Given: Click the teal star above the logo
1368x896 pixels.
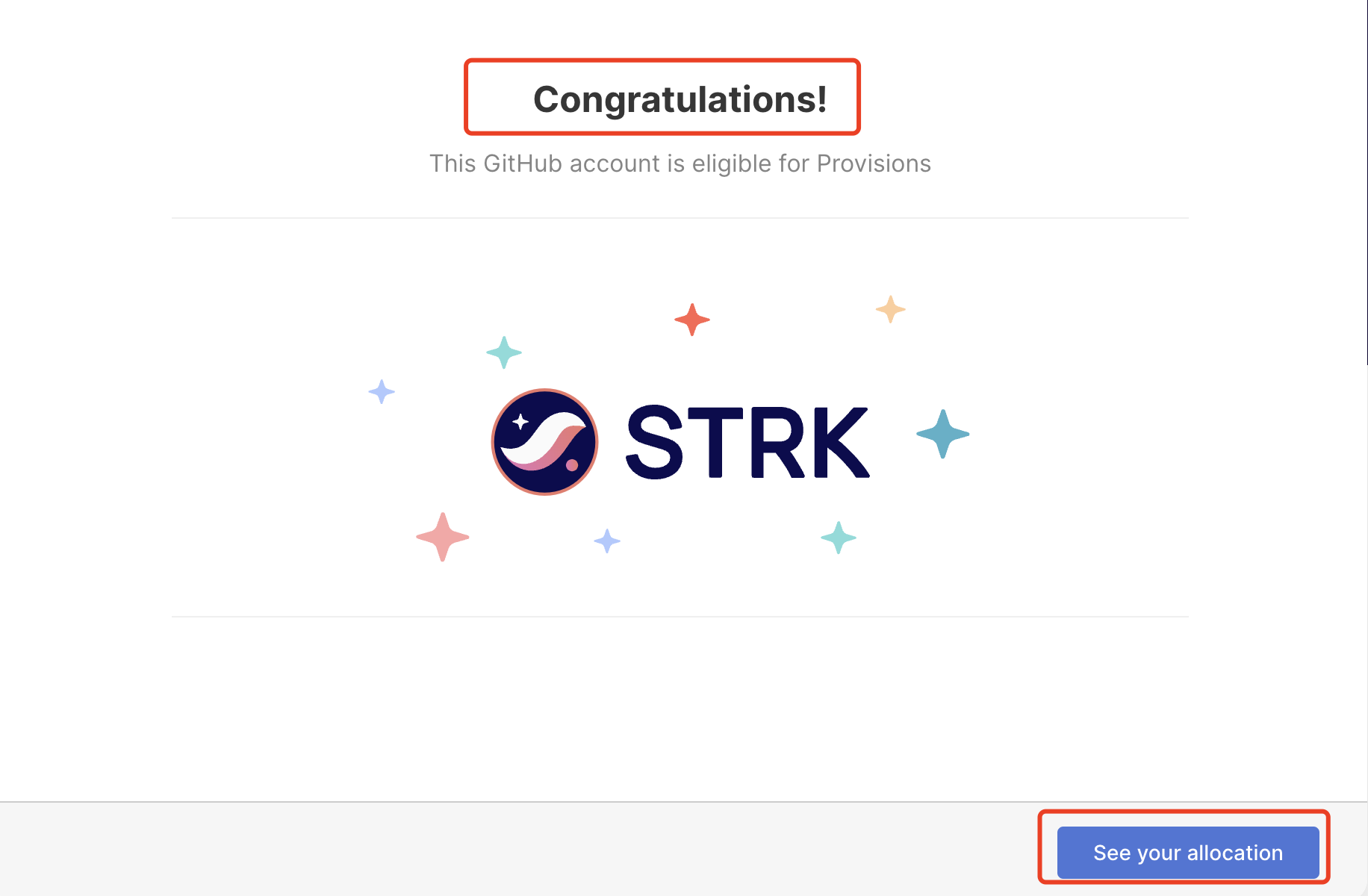Looking at the screenshot, I should [504, 352].
